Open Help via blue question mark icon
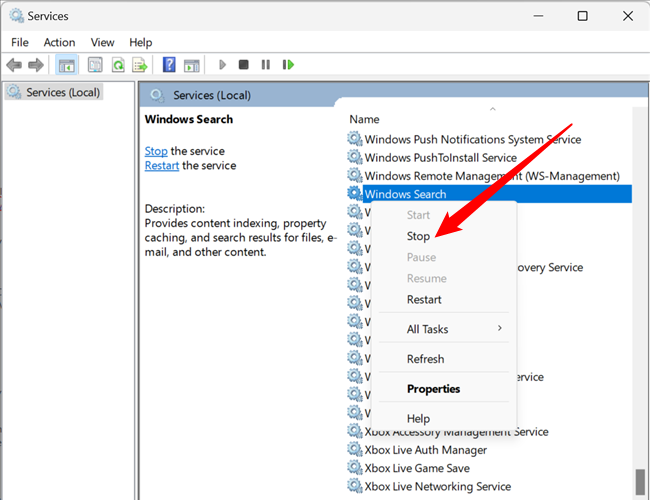The height and width of the screenshot is (500, 650). [169, 65]
